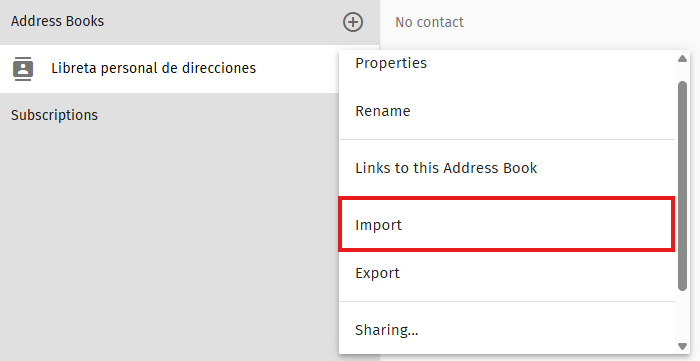
Task: Click scrollbar track below the thumb
Action: tap(682, 316)
